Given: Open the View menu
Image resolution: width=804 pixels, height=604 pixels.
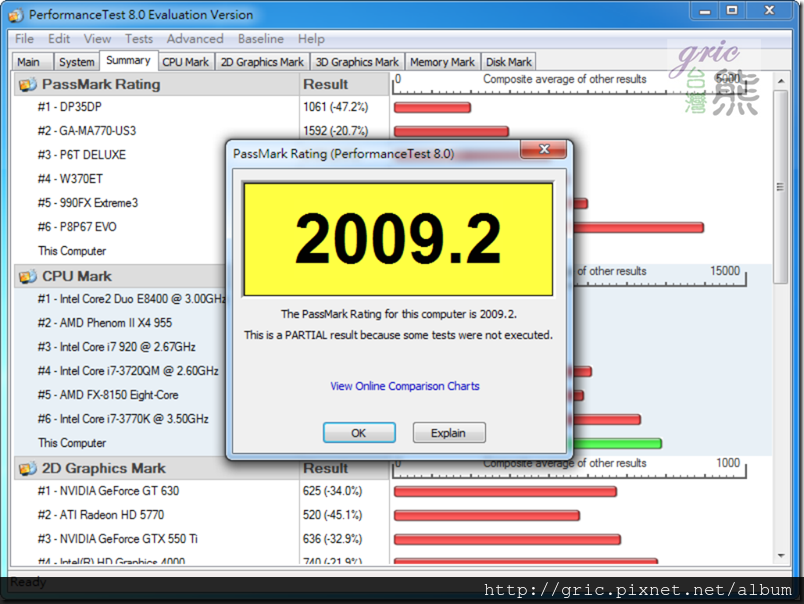Looking at the screenshot, I should 97,39.
